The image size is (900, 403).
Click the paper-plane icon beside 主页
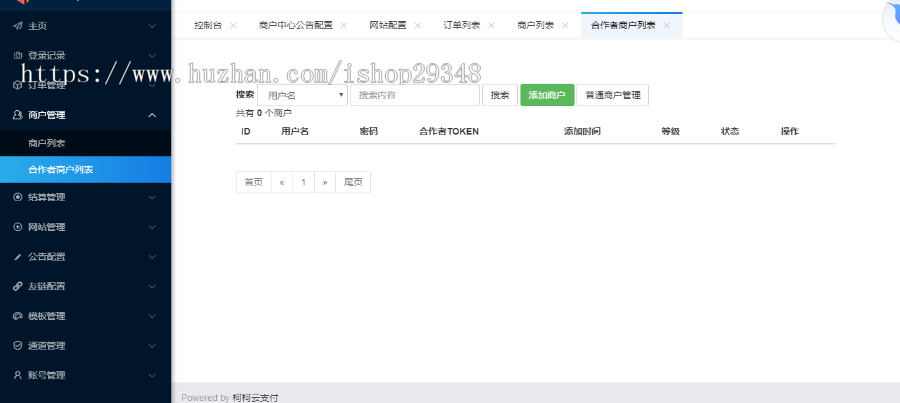click(18, 26)
